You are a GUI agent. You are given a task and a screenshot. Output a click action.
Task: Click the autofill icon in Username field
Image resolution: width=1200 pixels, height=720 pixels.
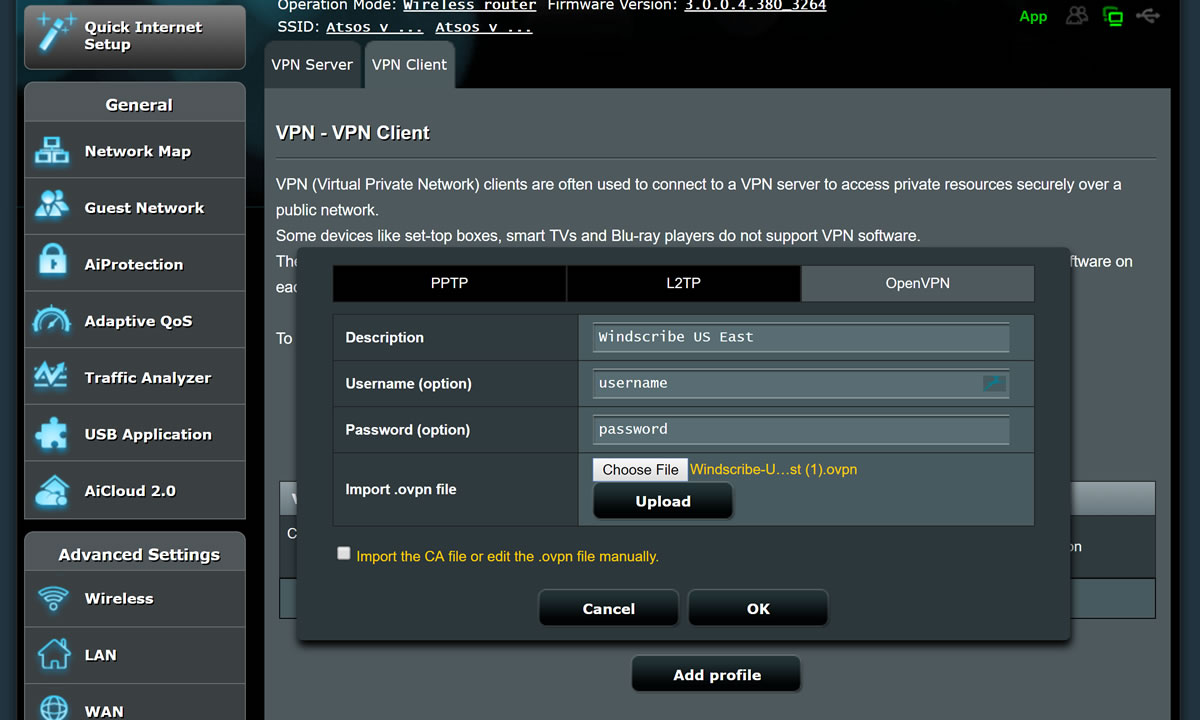(993, 383)
